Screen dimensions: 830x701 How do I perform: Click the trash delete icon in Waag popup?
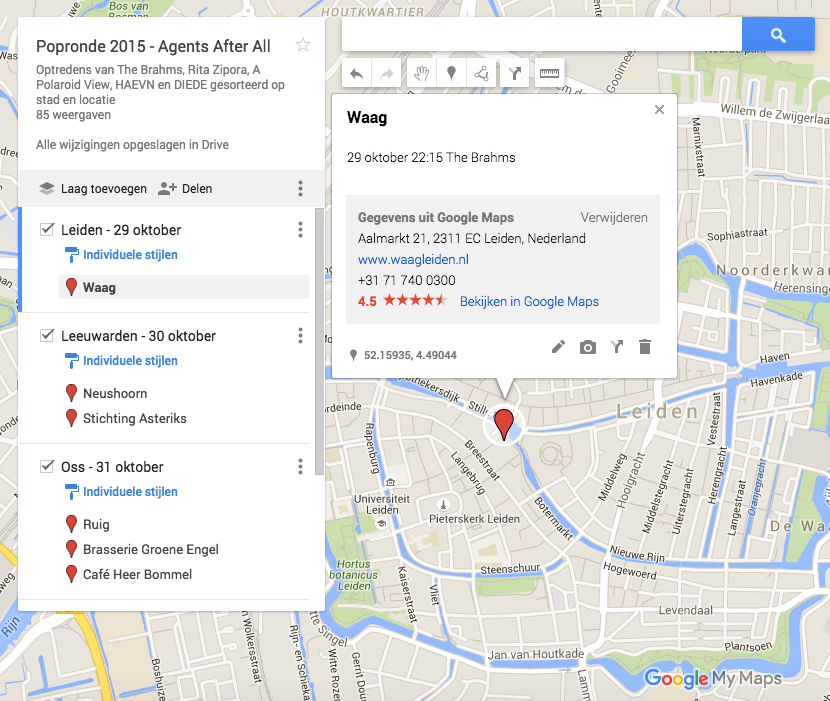point(645,347)
